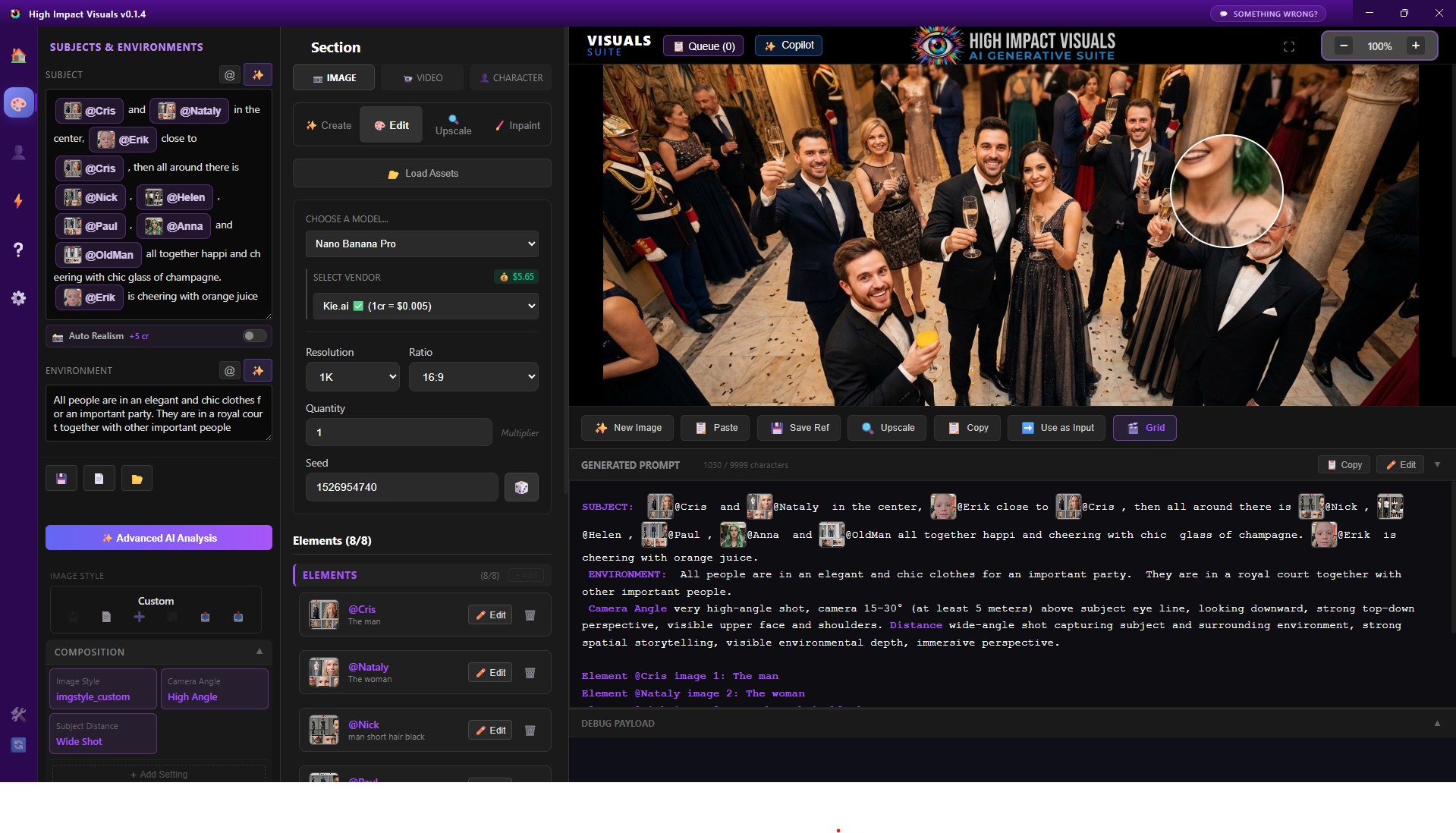1456x833 pixels.
Task: Click into the Quantity field
Action: pos(399,432)
